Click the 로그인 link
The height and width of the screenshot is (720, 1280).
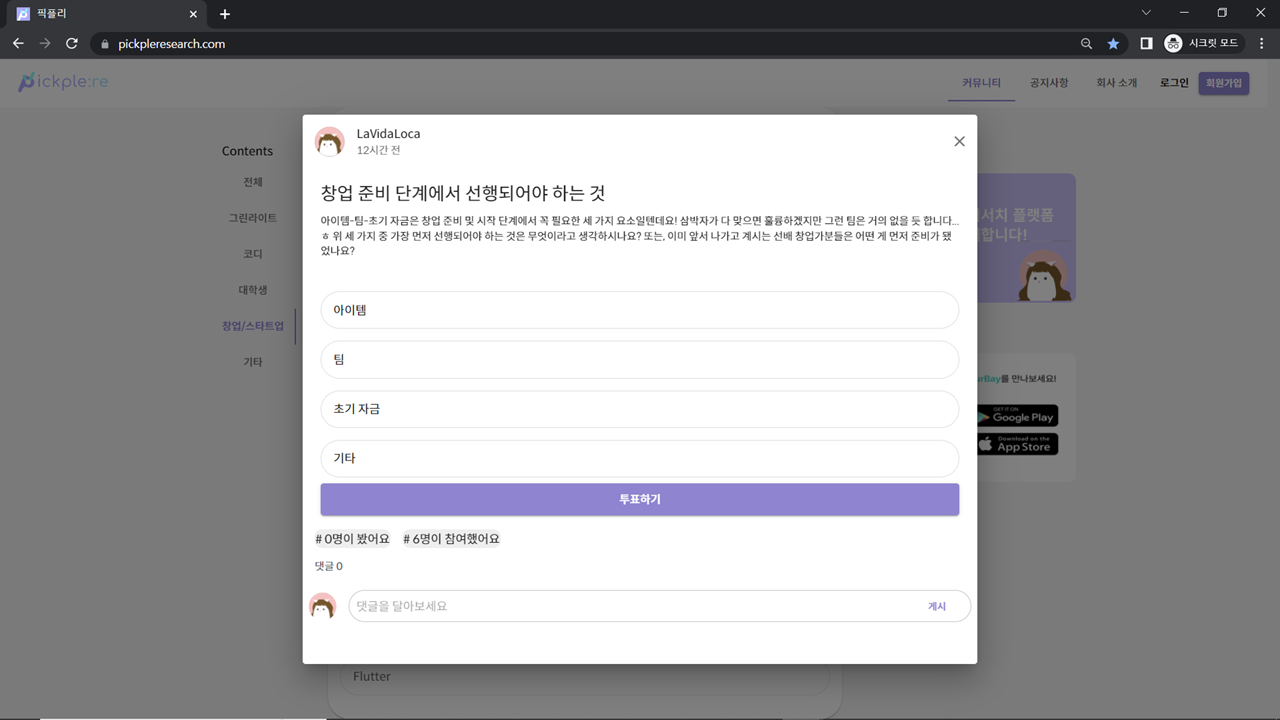tap(1174, 83)
